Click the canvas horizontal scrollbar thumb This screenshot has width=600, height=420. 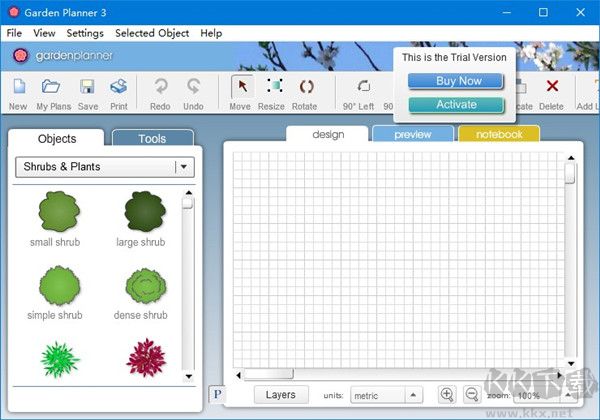point(269,374)
